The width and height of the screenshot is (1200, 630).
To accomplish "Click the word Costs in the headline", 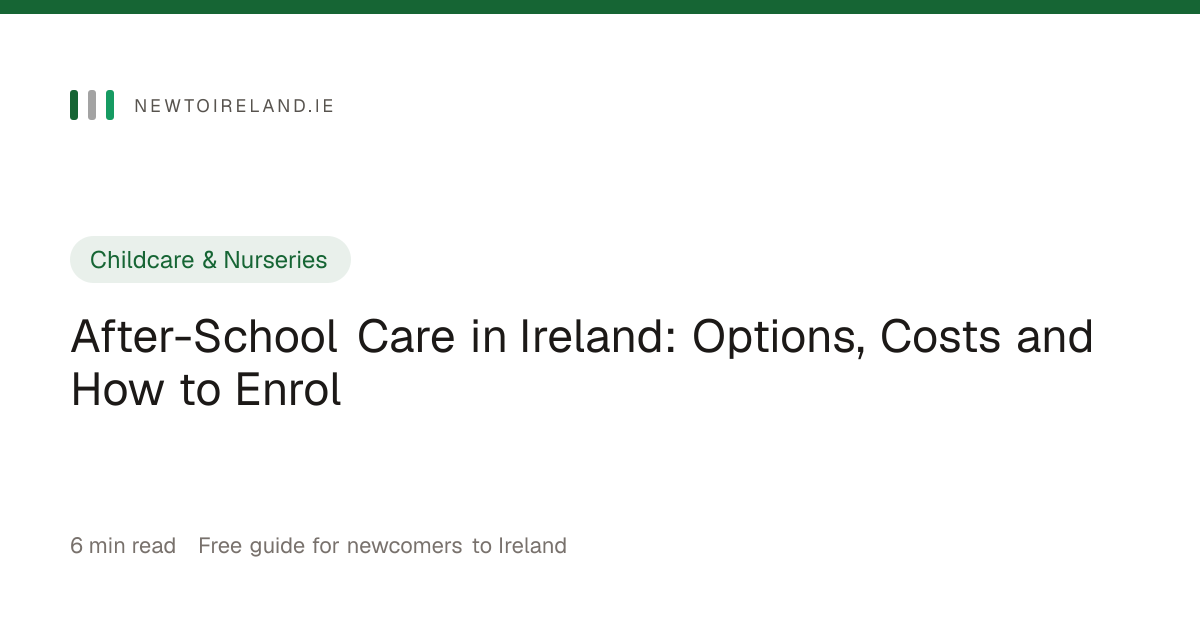I will tap(940, 337).
